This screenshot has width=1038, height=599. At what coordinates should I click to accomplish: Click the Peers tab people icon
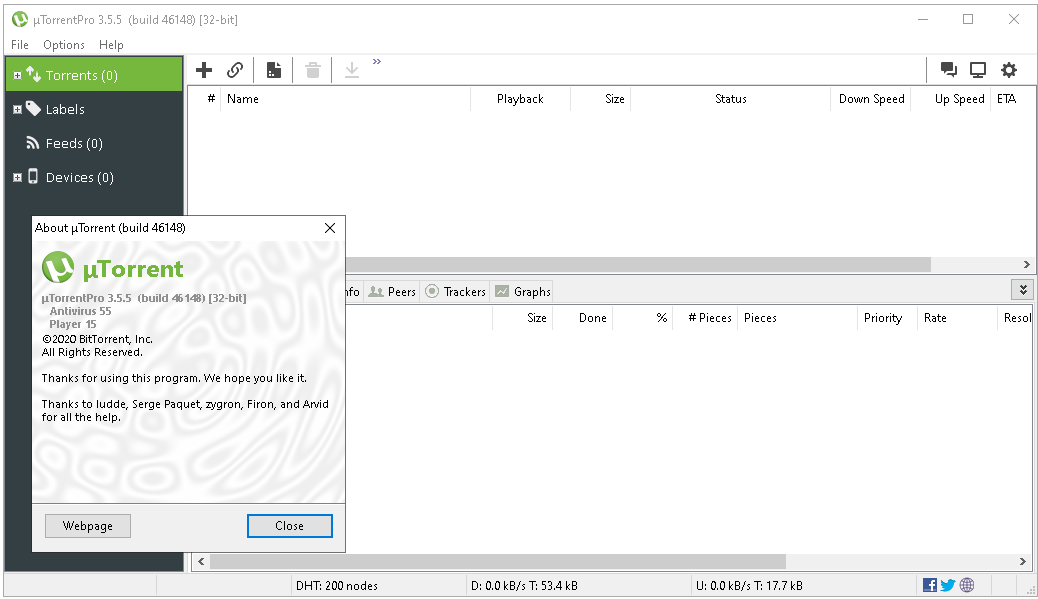376,291
